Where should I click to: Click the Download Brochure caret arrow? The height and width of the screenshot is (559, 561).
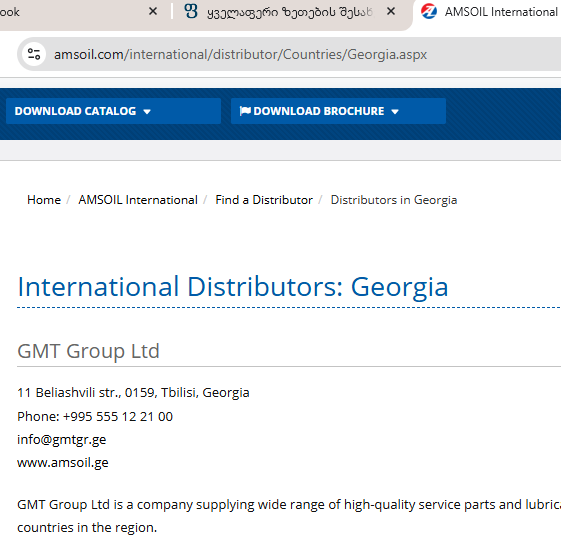[395, 112]
